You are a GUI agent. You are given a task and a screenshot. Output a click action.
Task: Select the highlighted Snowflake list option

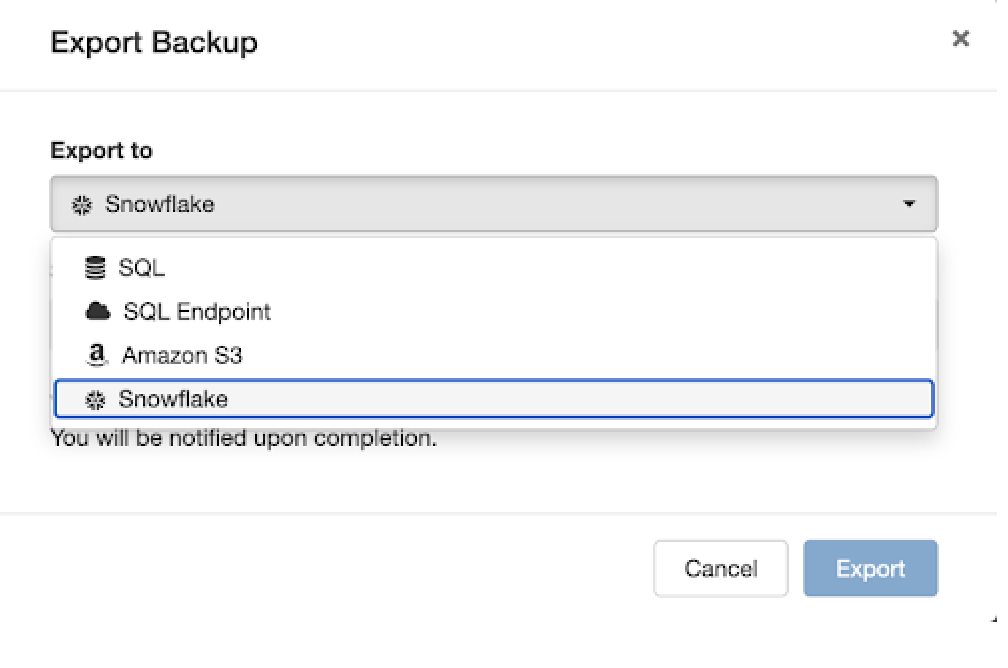click(x=493, y=399)
